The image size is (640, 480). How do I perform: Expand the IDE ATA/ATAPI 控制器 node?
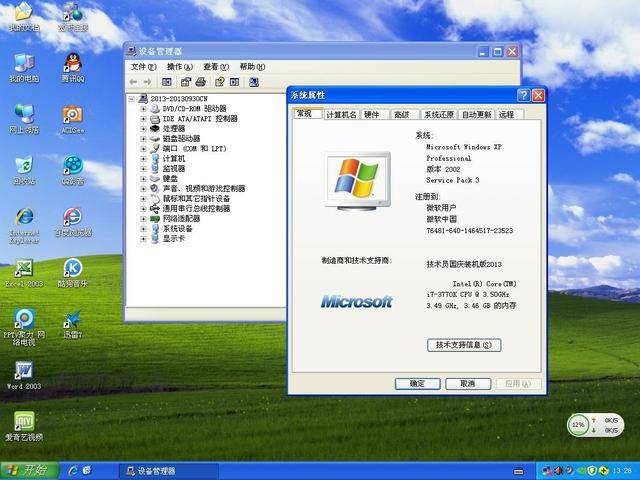point(143,119)
